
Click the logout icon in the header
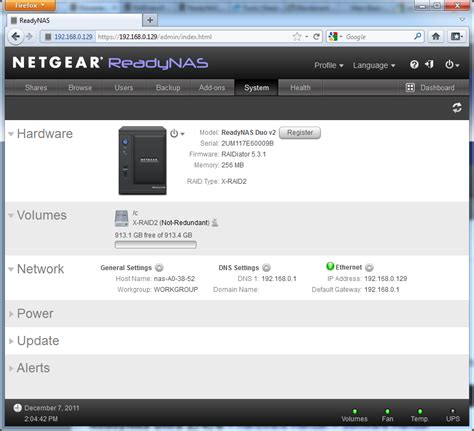click(430, 64)
